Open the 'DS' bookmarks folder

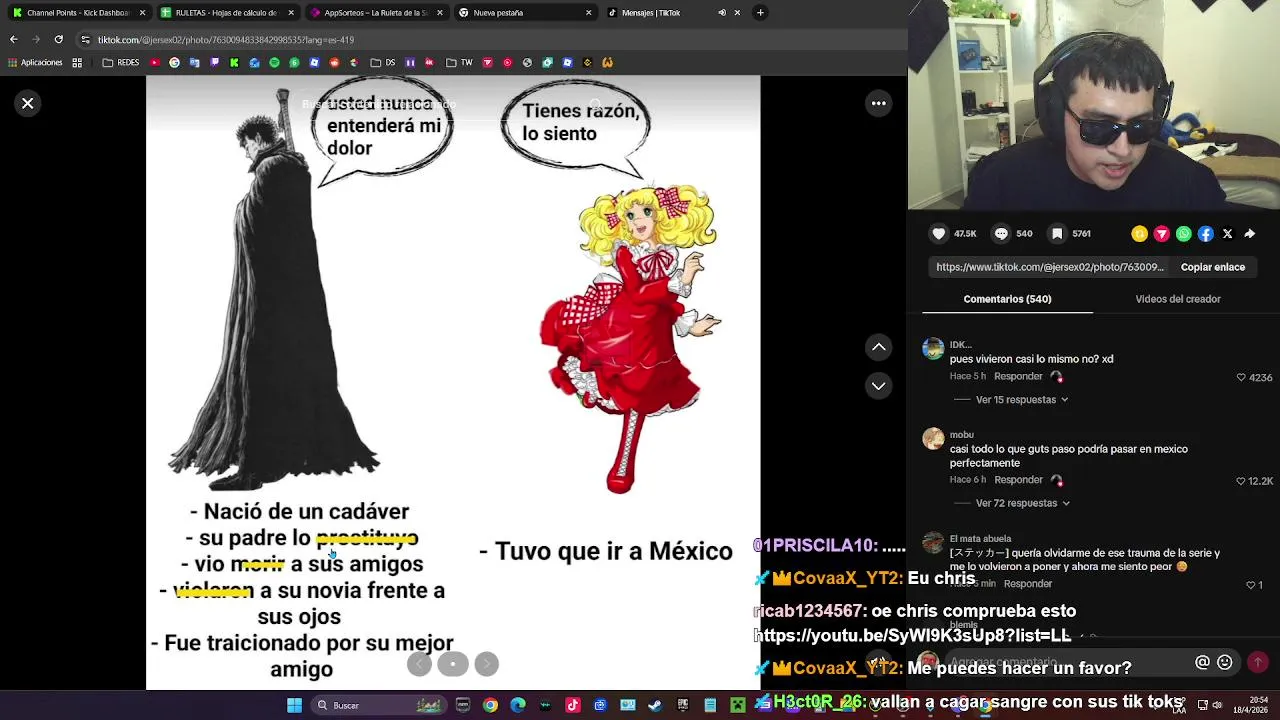click(382, 62)
